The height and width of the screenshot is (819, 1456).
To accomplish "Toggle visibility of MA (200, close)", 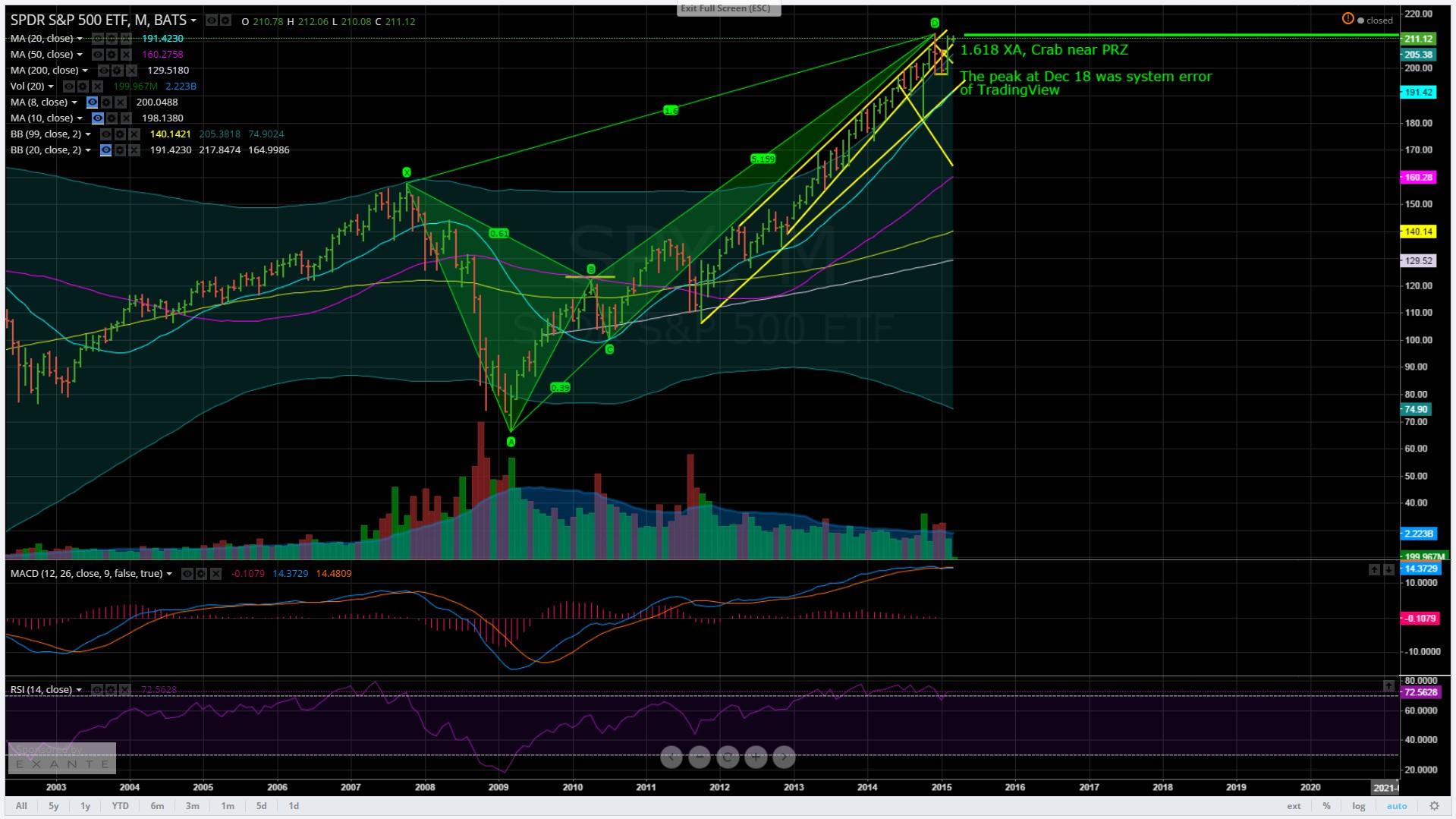I will point(103,70).
